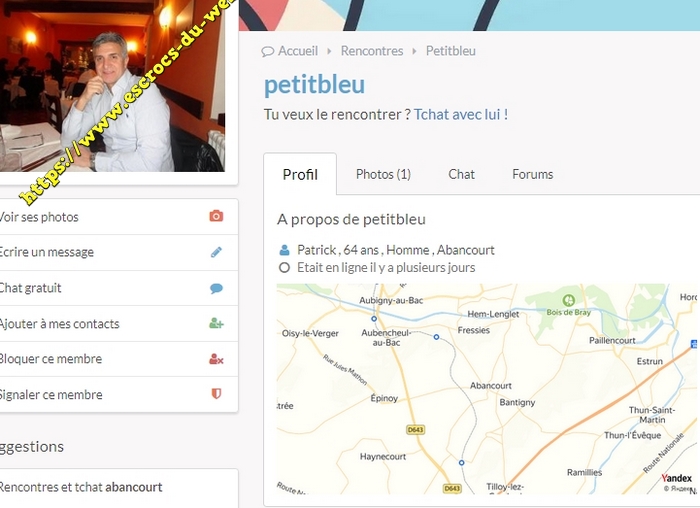Click the Yandex logo on the map
The image size is (700, 508).
[676, 478]
